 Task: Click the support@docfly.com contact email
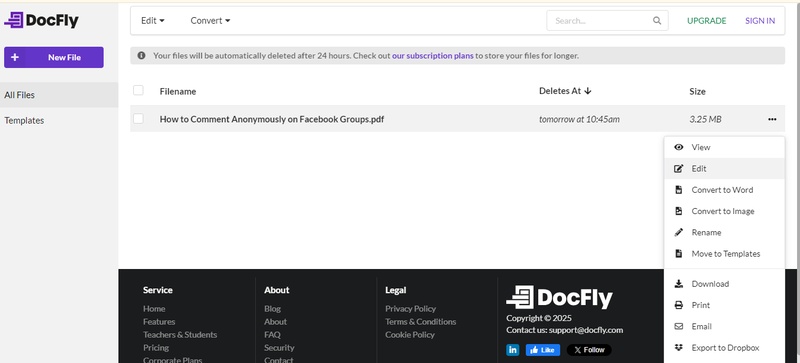tap(586, 330)
